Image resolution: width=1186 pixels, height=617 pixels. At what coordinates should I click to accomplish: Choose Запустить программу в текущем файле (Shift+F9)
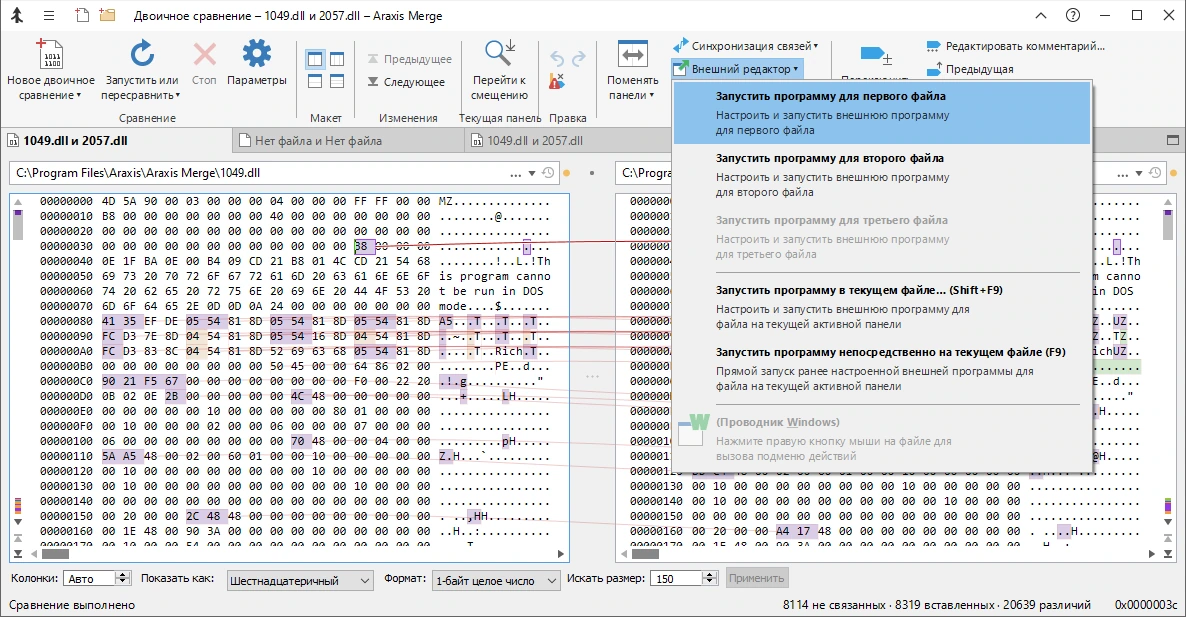tap(882, 306)
